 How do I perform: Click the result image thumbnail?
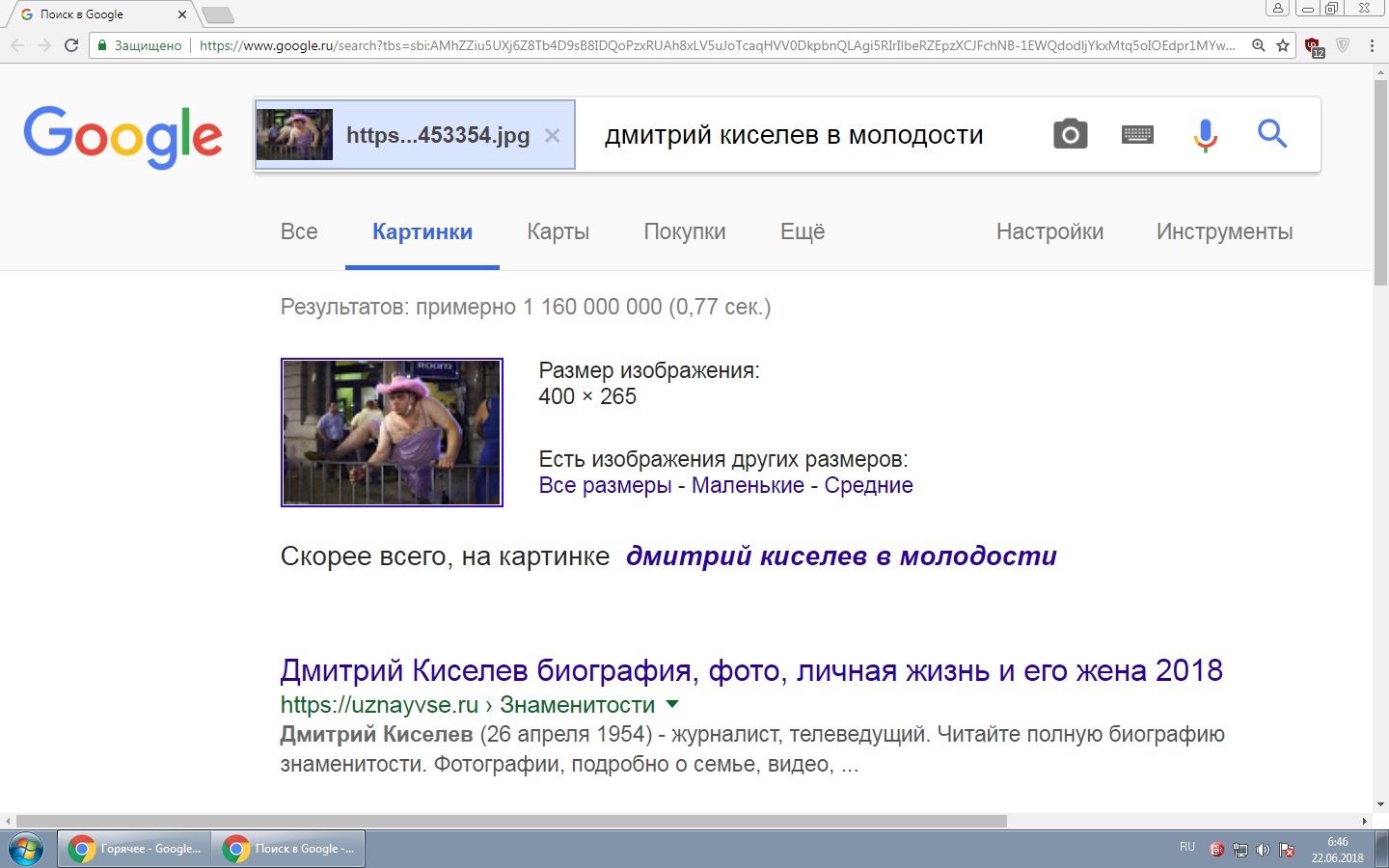point(392,432)
